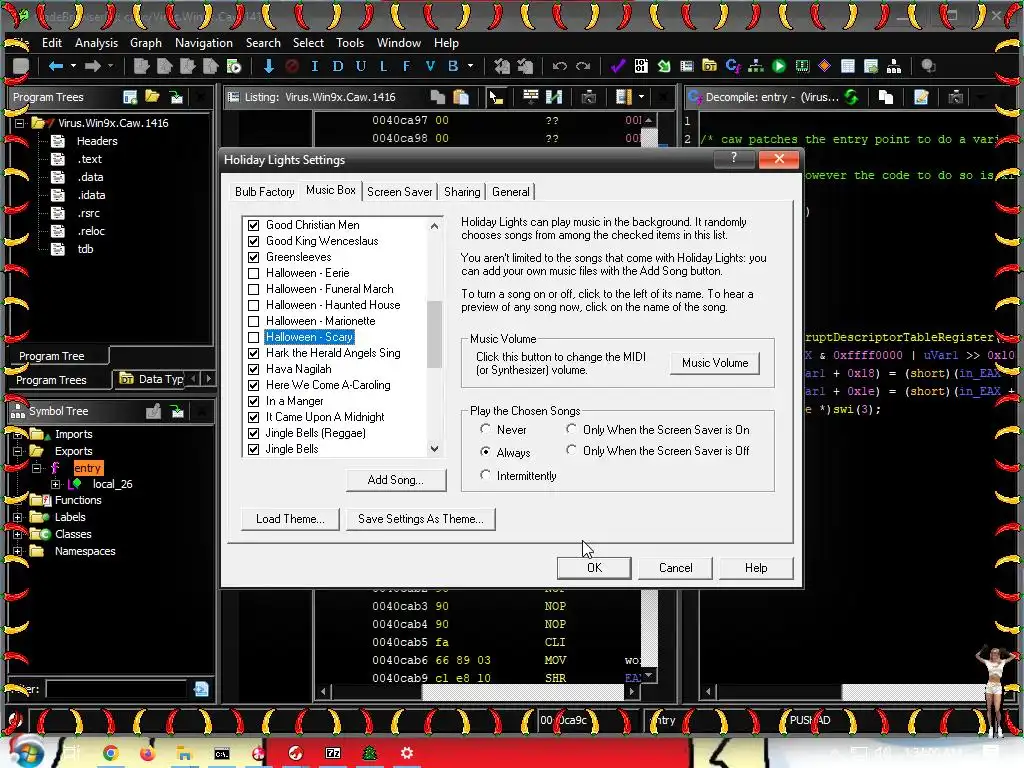
Task: Uncheck the Good Christian Men song
Action: pos(253,225)
